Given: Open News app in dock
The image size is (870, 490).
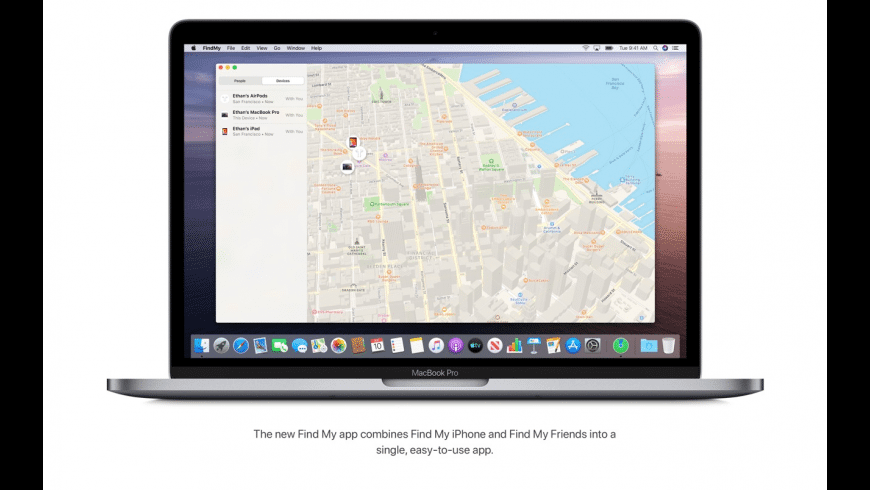Looking at the screenshot, I should tap(495, 346).
